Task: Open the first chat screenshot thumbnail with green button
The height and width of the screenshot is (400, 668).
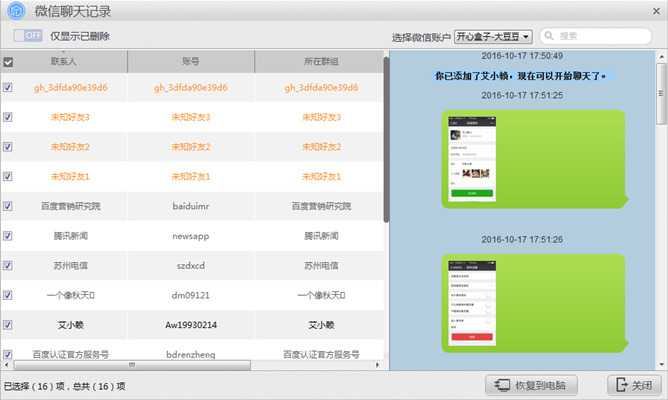Action: (x=472, y=158)
